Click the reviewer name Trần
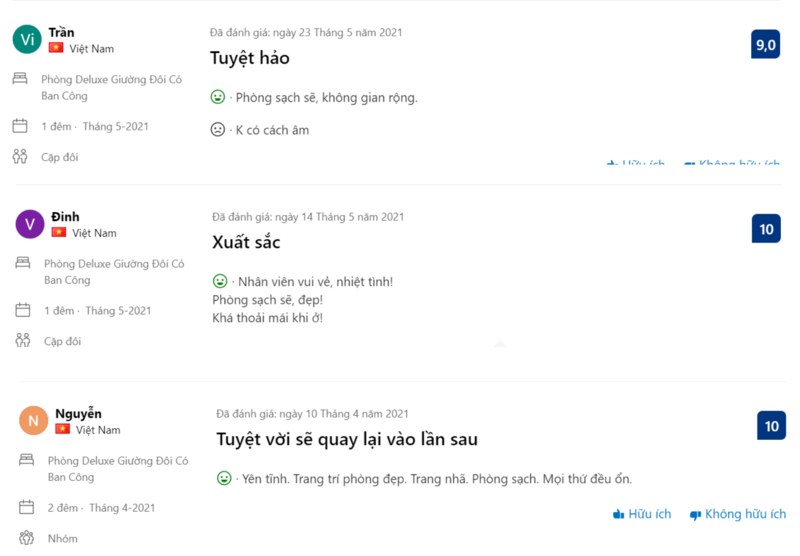 (x=61, y=32)
